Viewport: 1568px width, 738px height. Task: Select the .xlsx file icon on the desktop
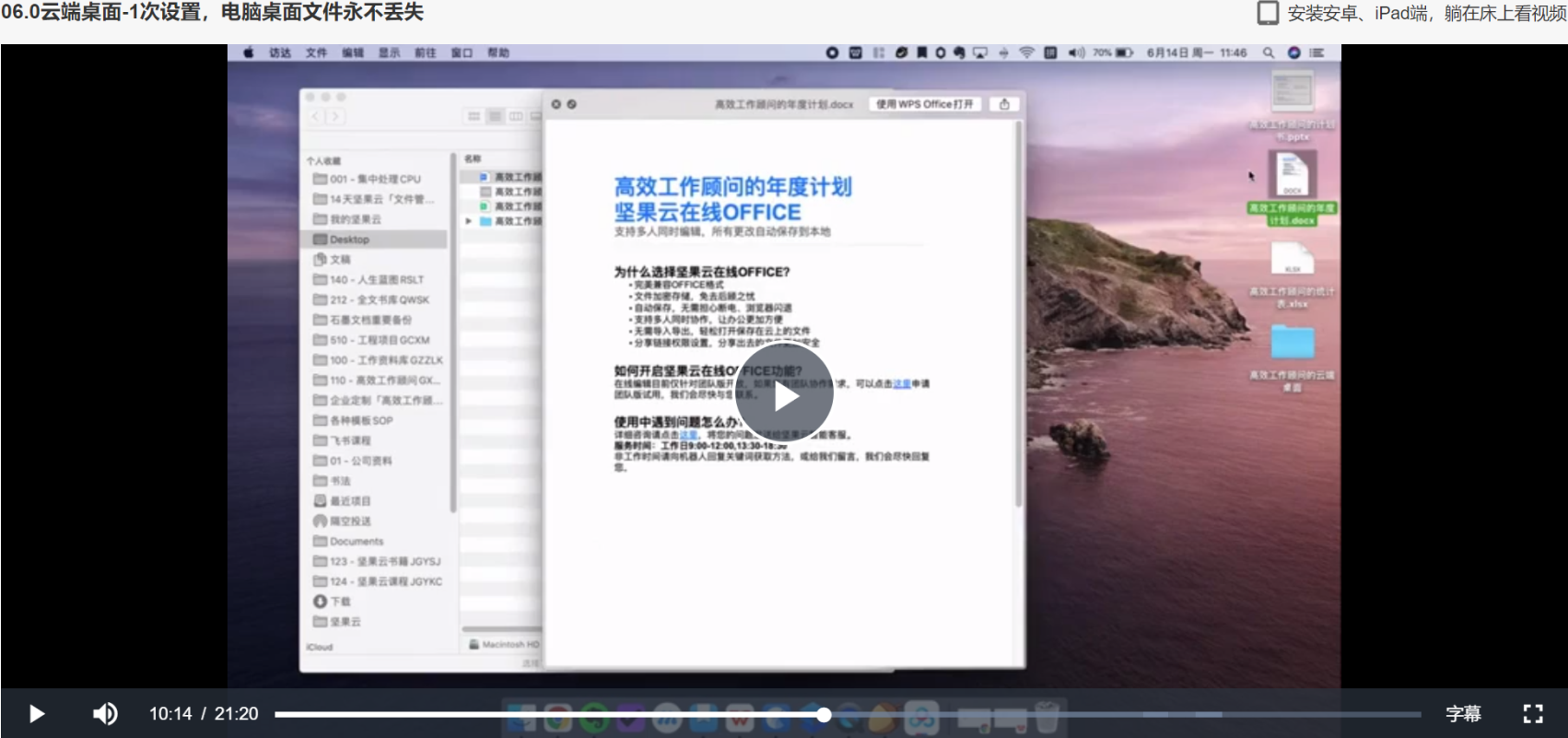1292,258
